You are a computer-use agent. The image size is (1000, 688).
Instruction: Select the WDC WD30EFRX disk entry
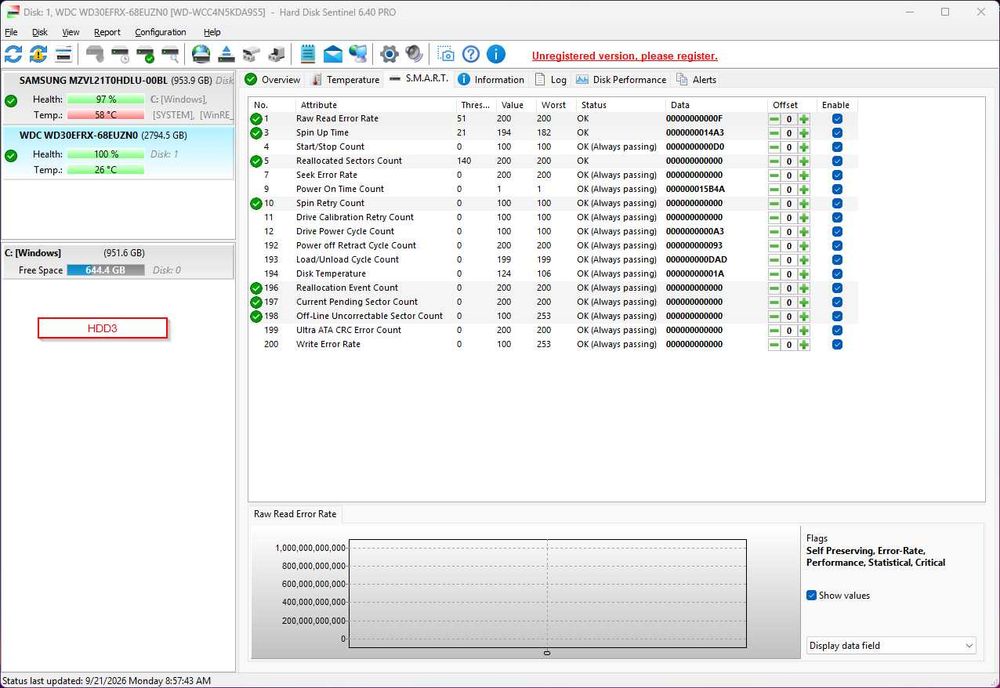coord(118,152)
